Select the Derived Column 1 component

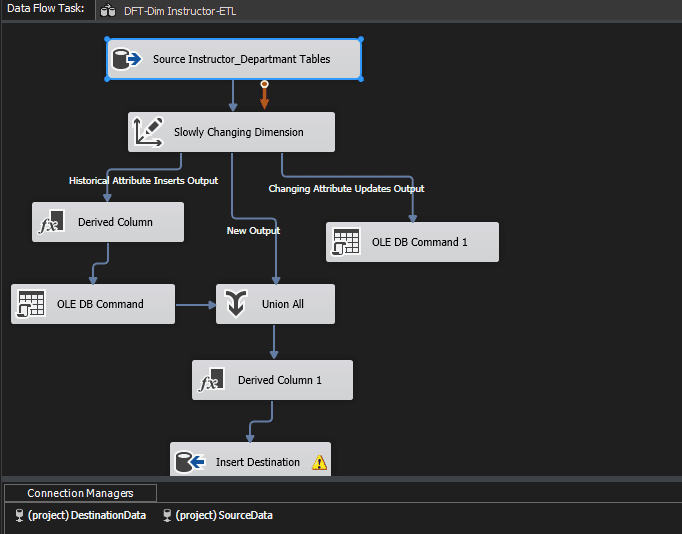click(272, 380)
